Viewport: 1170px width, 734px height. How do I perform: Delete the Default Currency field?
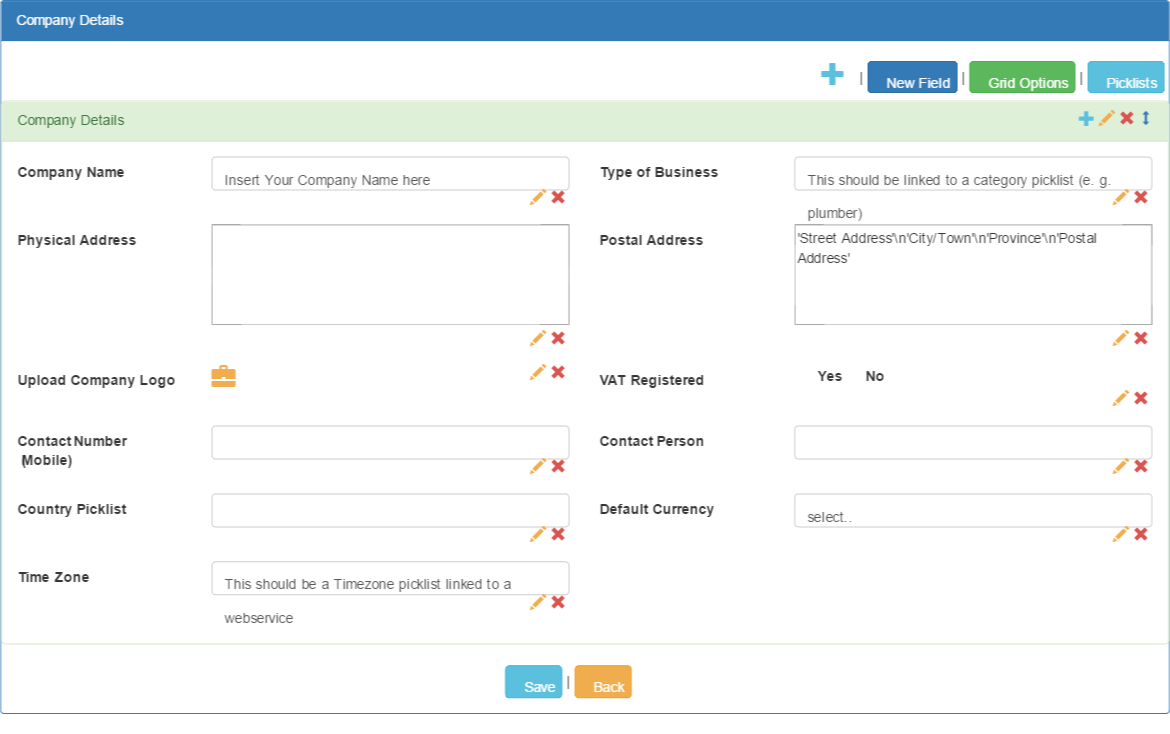tap(1141, 534)
